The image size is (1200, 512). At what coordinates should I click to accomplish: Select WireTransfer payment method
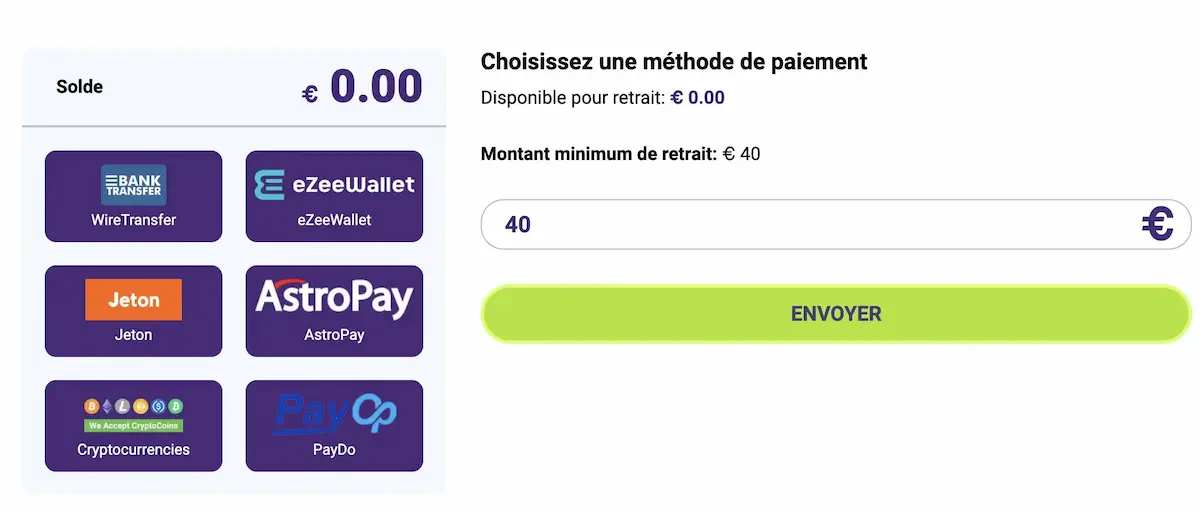(x=133, y=220)
